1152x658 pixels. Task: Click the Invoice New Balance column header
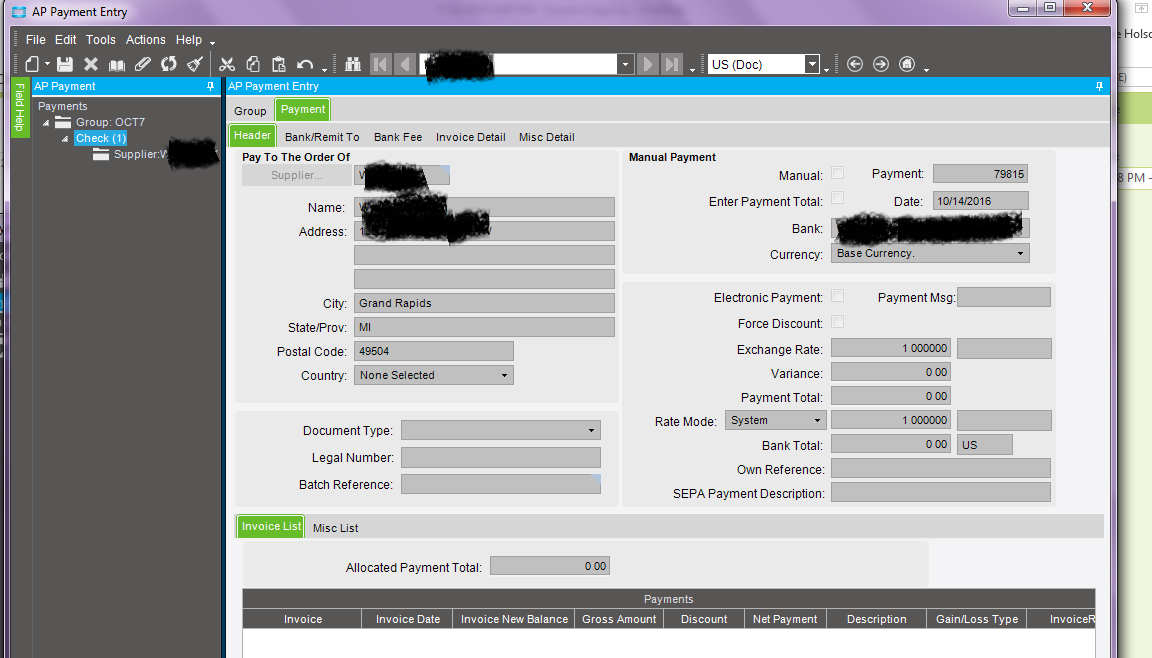tap(514, 619)
